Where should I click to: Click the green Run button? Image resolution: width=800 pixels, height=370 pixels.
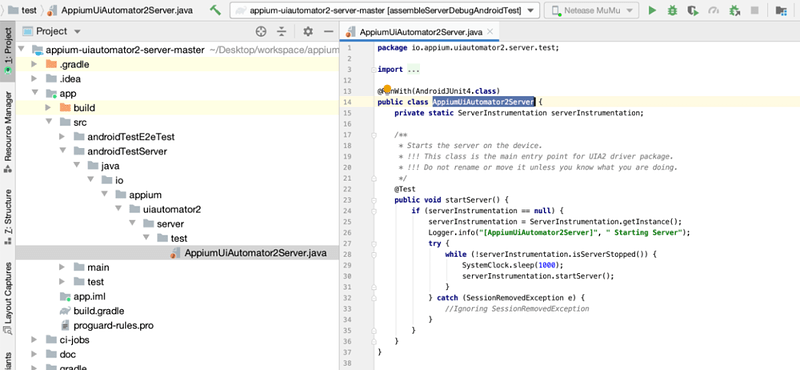[652, 10]
